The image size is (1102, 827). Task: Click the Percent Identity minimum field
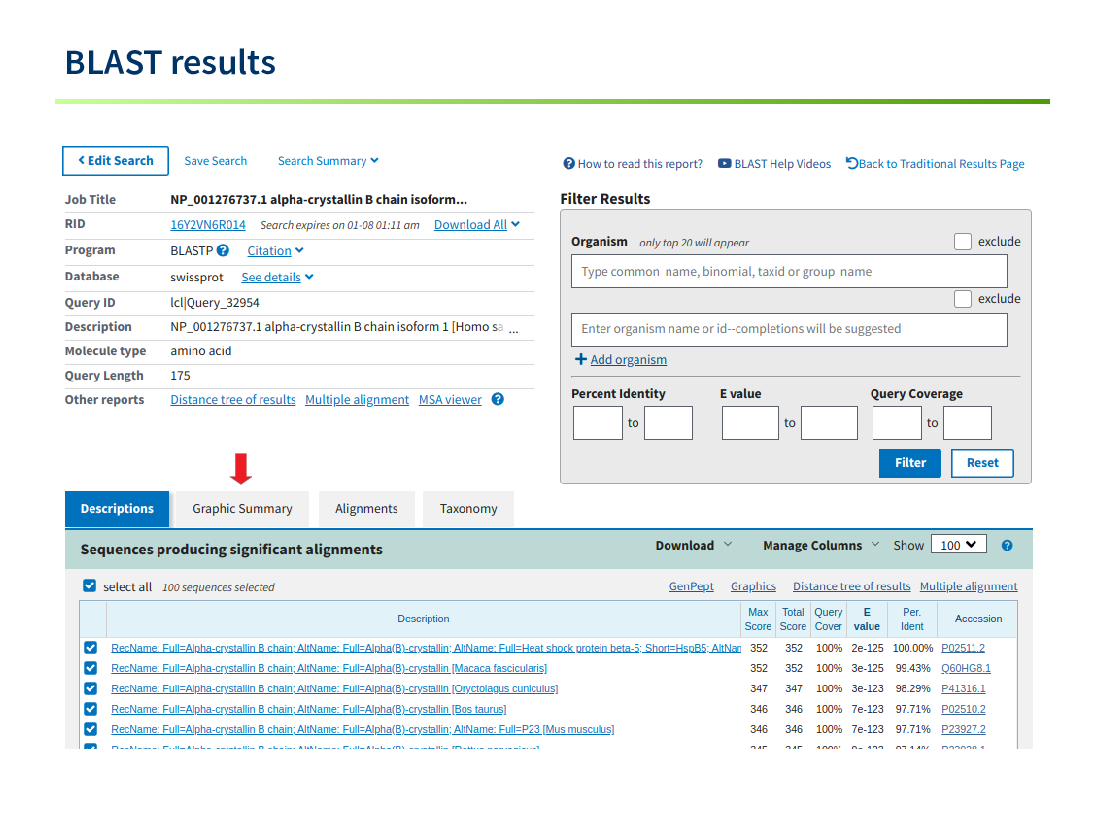coord(597,423)
